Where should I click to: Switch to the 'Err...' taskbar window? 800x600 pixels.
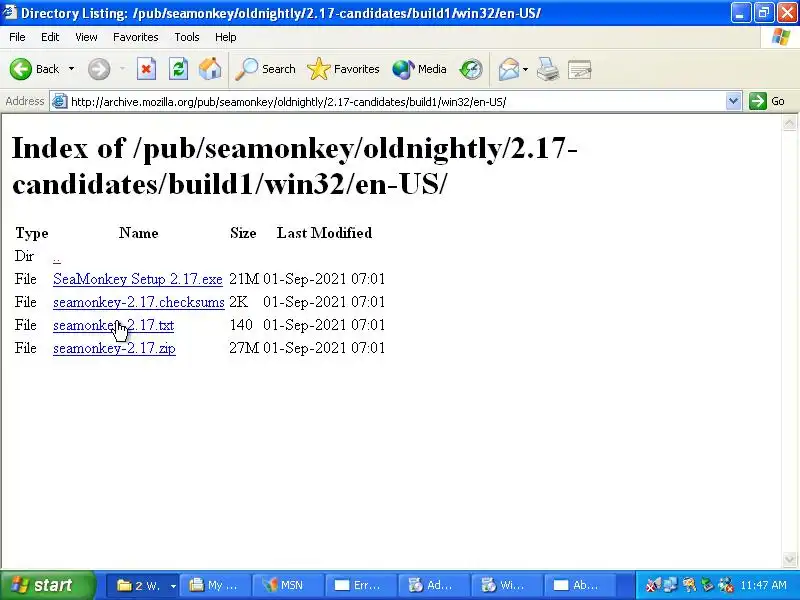tap(361, 585)
